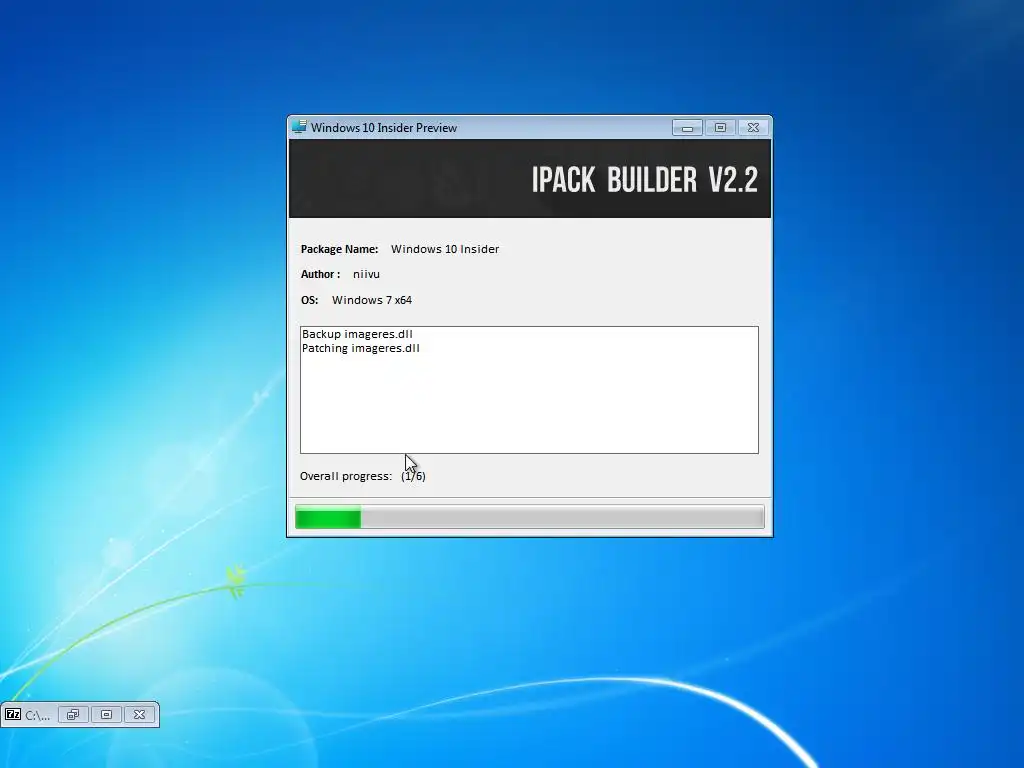Viewport: 1024px width, 768px height.
Task: Select the "Backup imageres.dll" log line
Action: 357,334
